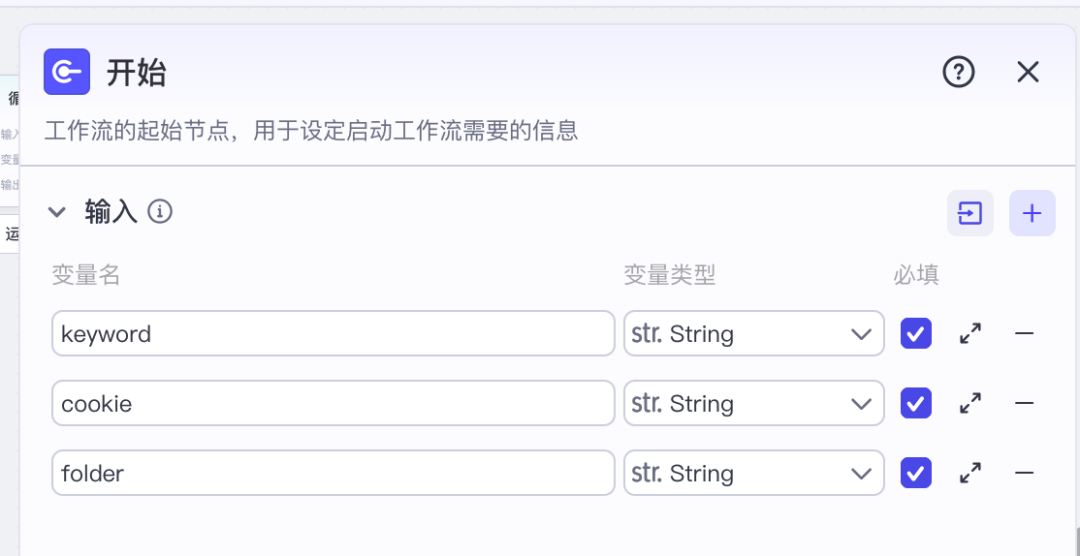Image resolution: width=1080 pixels, height=556 pixels.
Task: Click the help question mark icon
Action: 958,72
